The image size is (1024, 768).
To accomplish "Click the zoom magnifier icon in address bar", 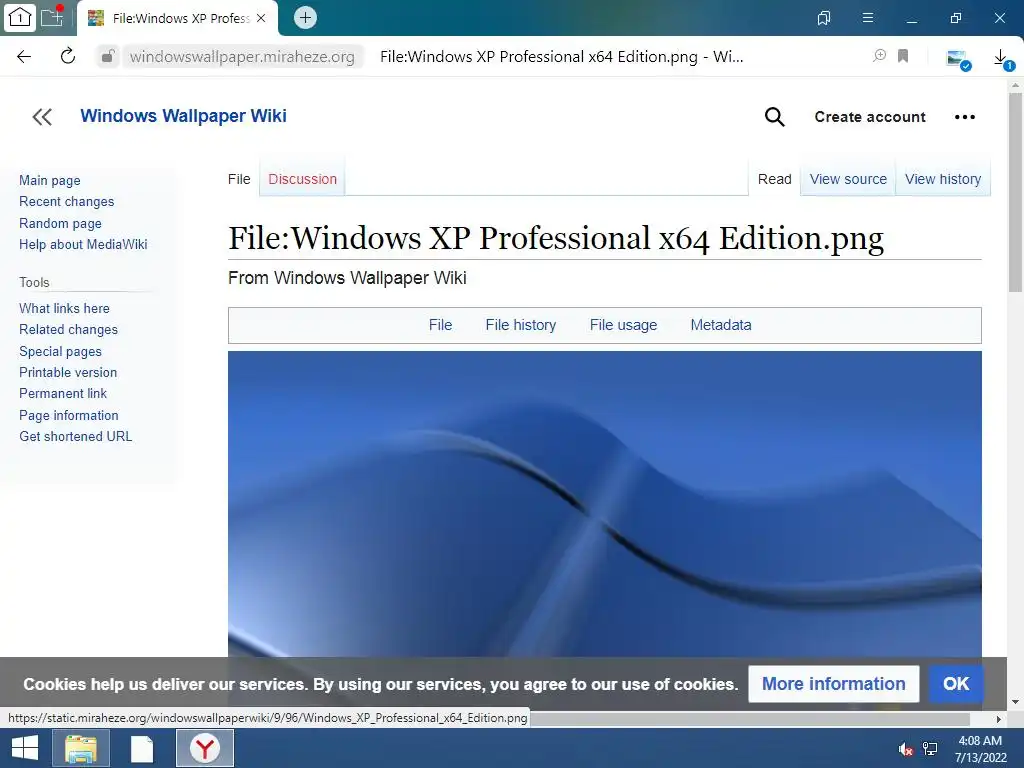I will pyautogui.click(x=880, y=56).
